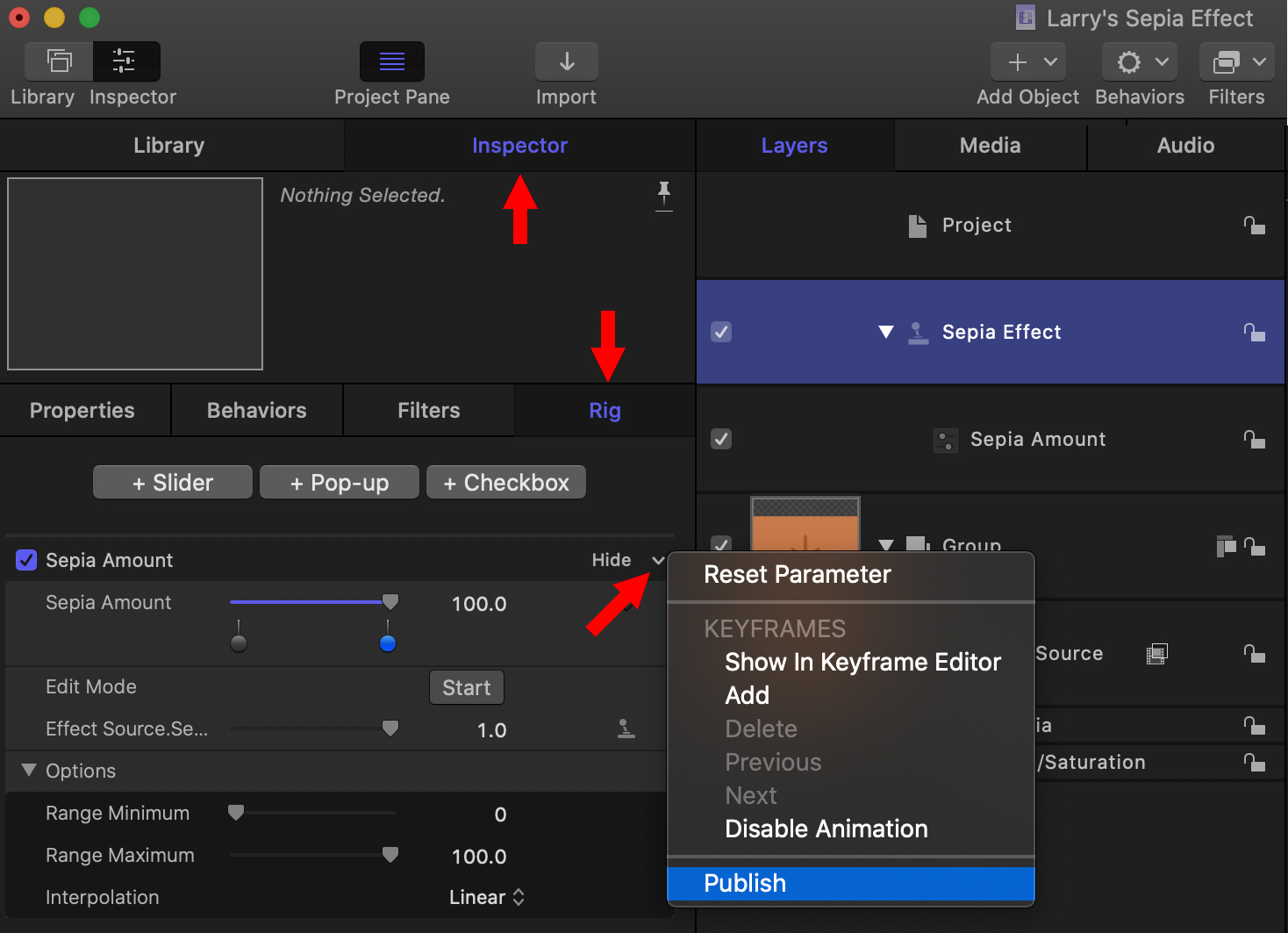Click the Range Maximum slider handle
The height and width of the screenshot is (933, 1288).
[x=390, y=854]
